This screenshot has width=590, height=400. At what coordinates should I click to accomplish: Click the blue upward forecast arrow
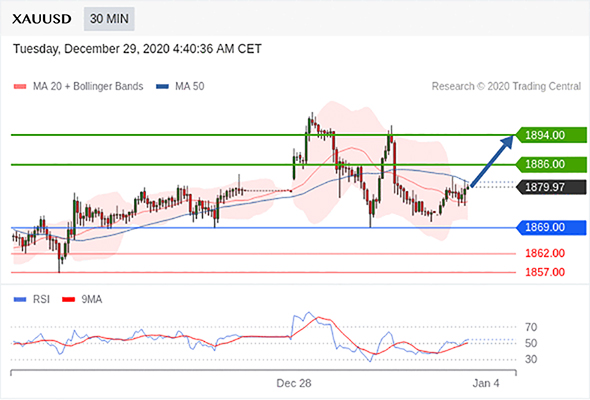point(492,161)
